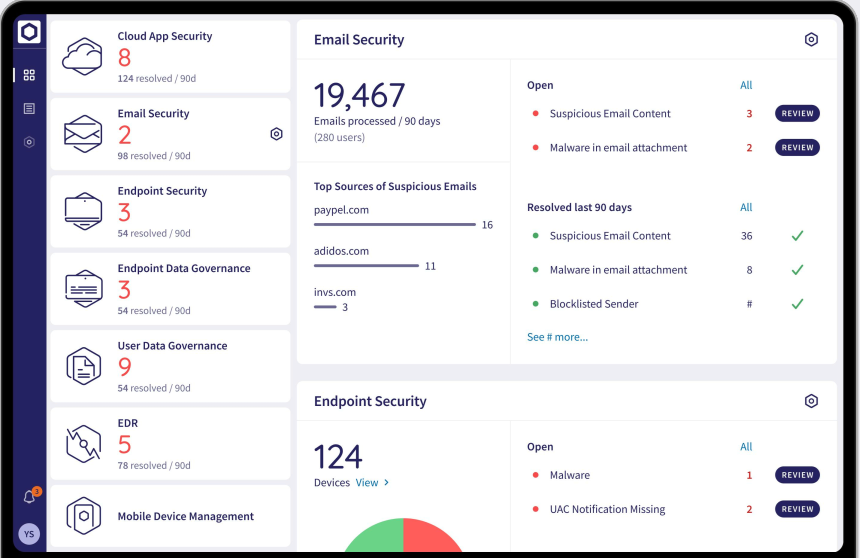Click the settings icon on the Email Security card
The width and height of the screenshot is (860, 558).
tap(276, 134)
